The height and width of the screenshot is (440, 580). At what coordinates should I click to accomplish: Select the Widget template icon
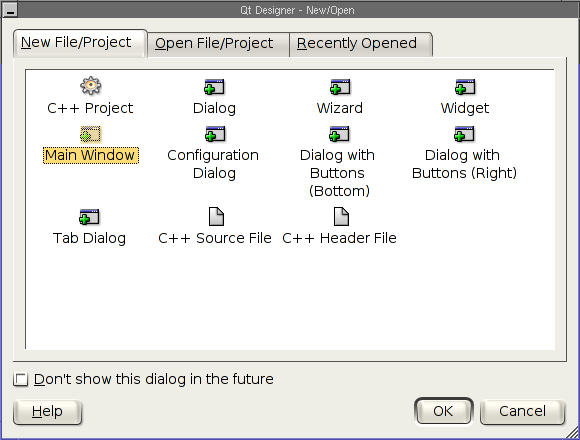point(465,87)
